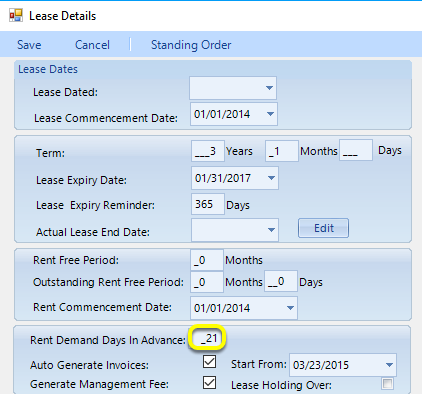Click the 01/01/2014 Rent Commencement Date value
422x394 pixels.
(222, 308)
